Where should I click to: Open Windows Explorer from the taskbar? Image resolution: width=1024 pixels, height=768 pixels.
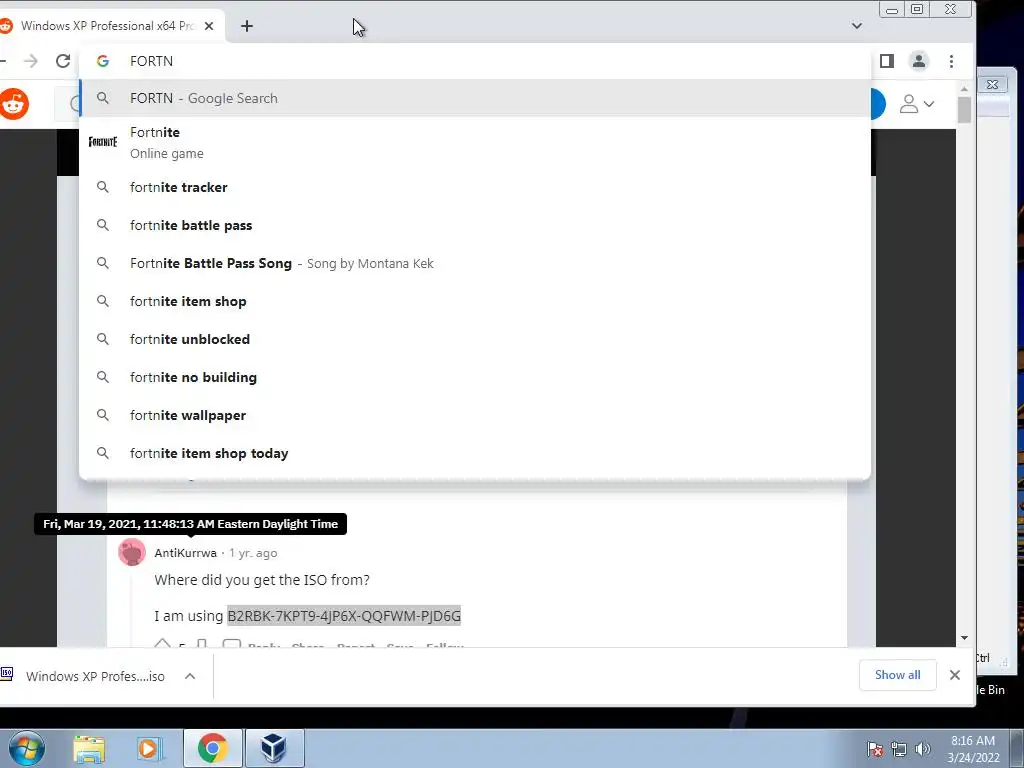[x=89, y=749]
